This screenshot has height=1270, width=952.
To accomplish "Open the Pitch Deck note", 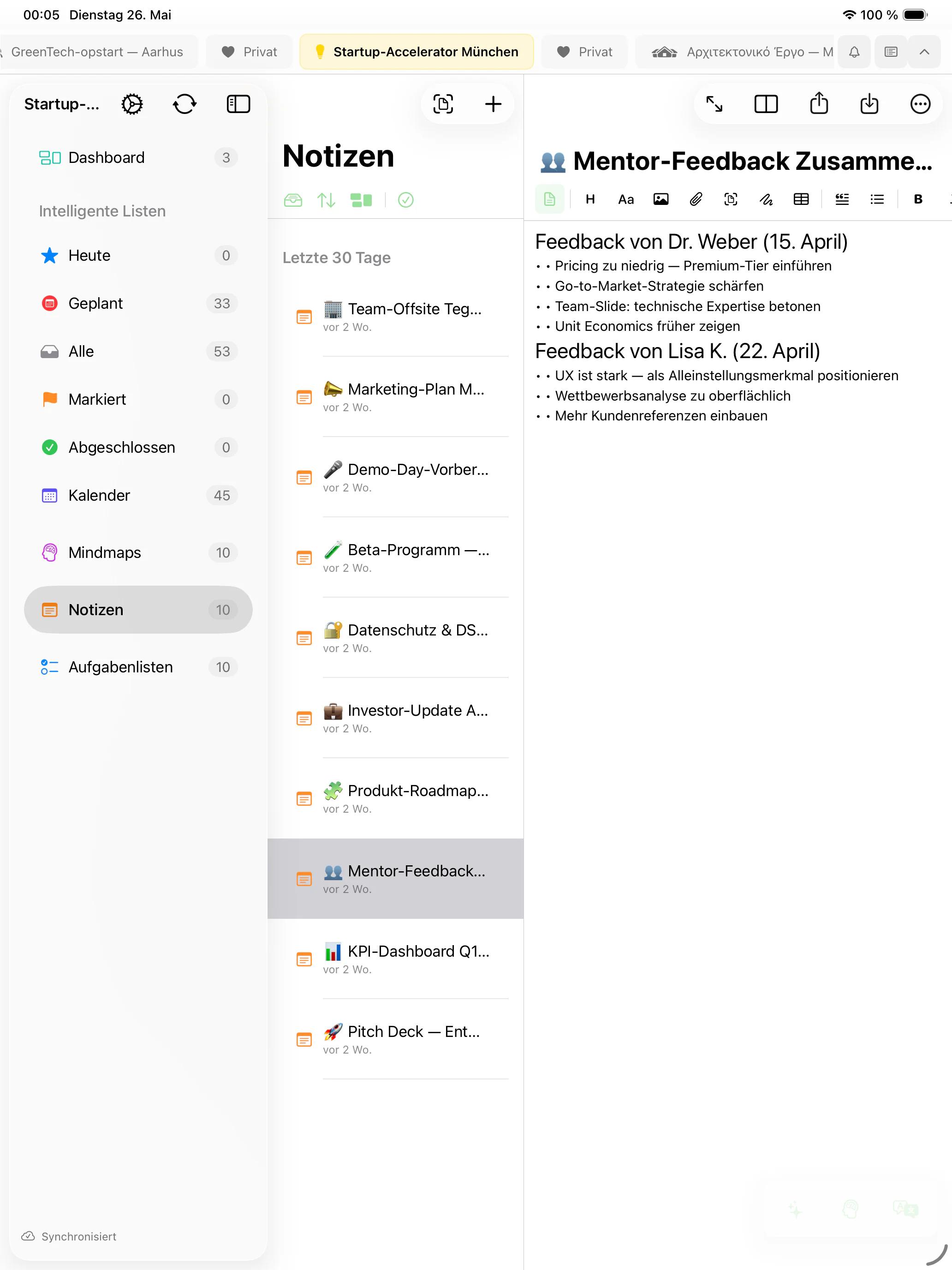I will (395, 1040).
